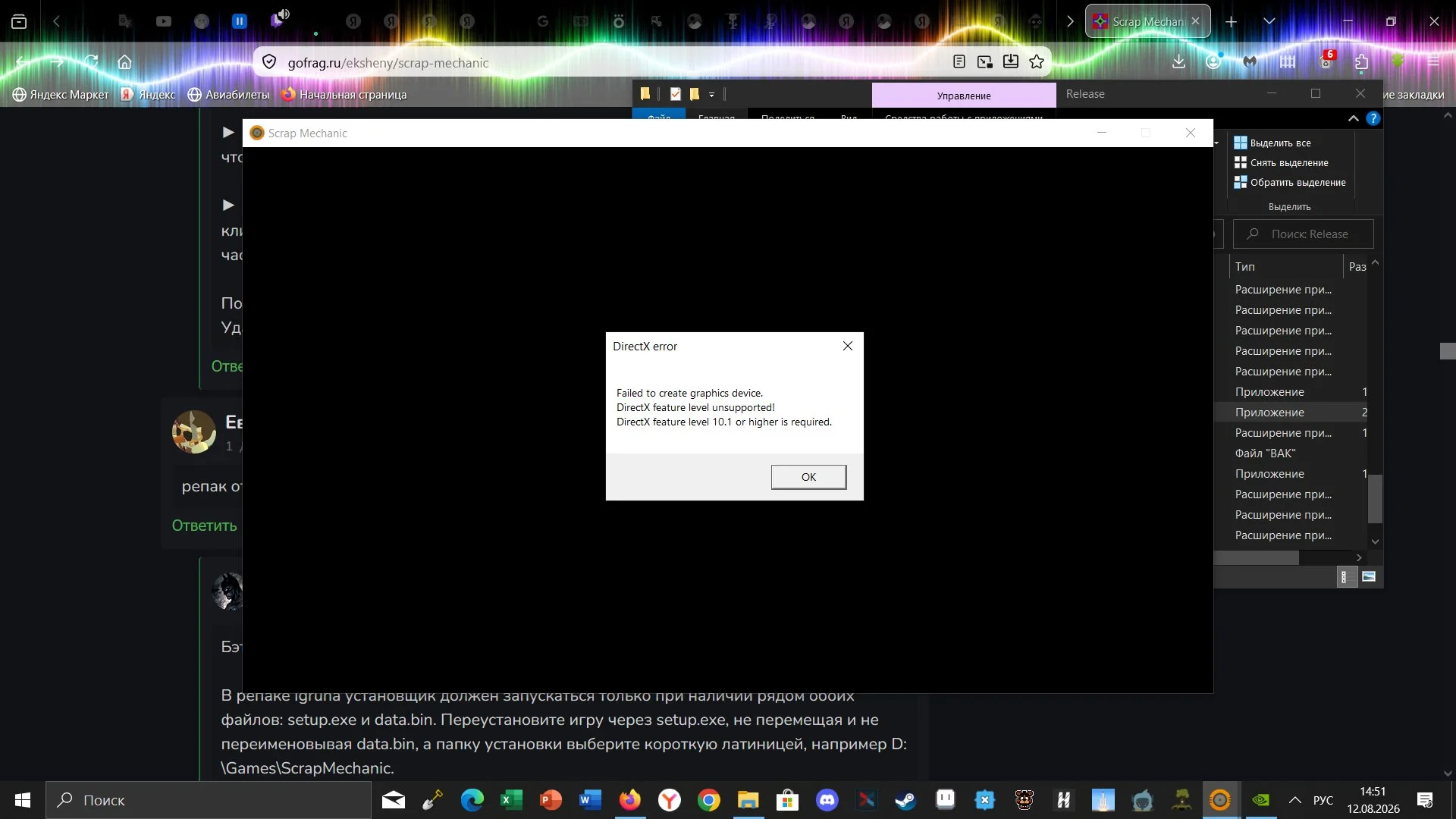1456x819 pixels.
Task: Open Explorer ribbon help icon
Action: tap(1373, 118)
